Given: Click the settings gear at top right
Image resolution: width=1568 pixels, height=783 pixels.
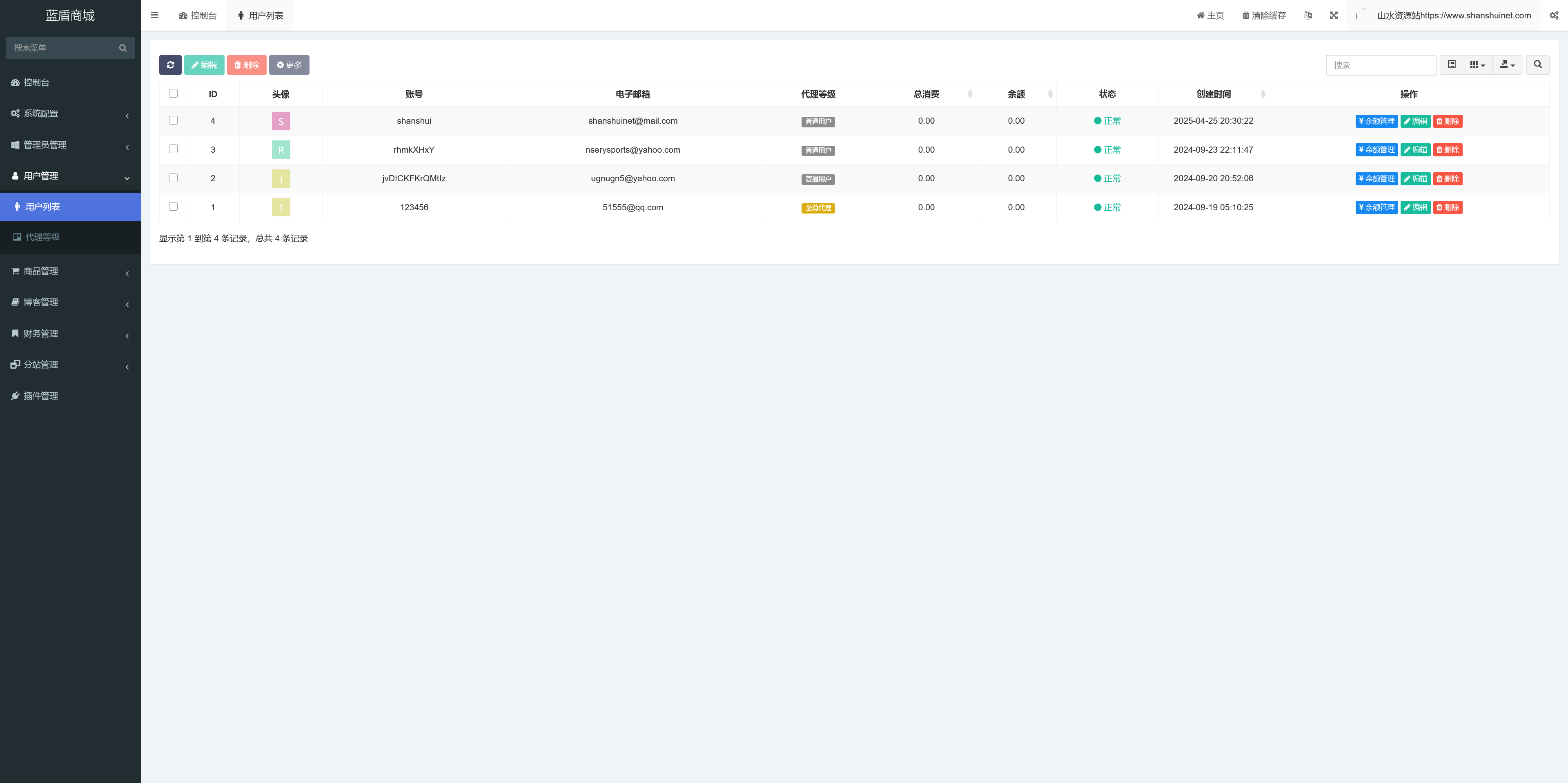Looking at the screenshot, I should [1554, 15].
